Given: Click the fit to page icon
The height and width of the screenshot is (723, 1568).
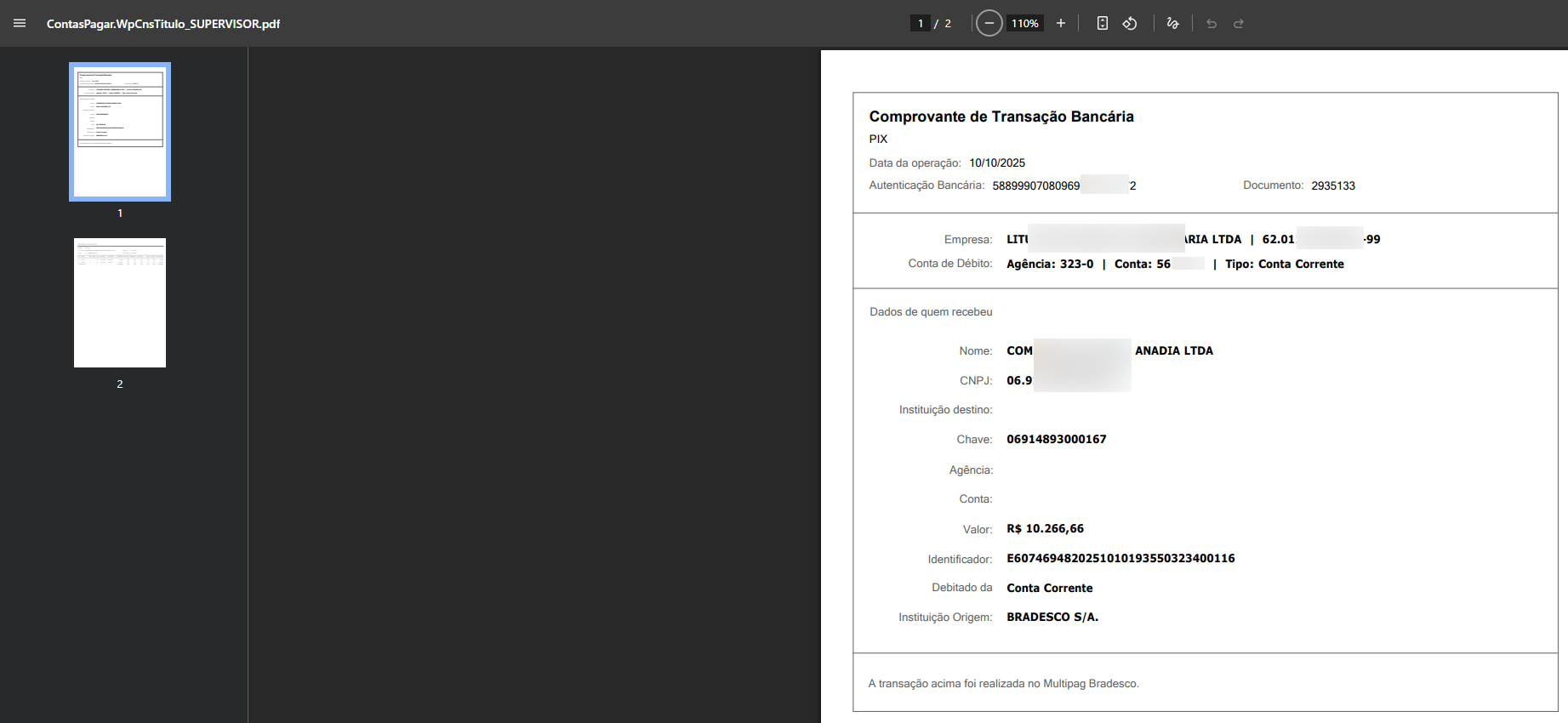Looking at the screenshot, I should (1102, 23).
